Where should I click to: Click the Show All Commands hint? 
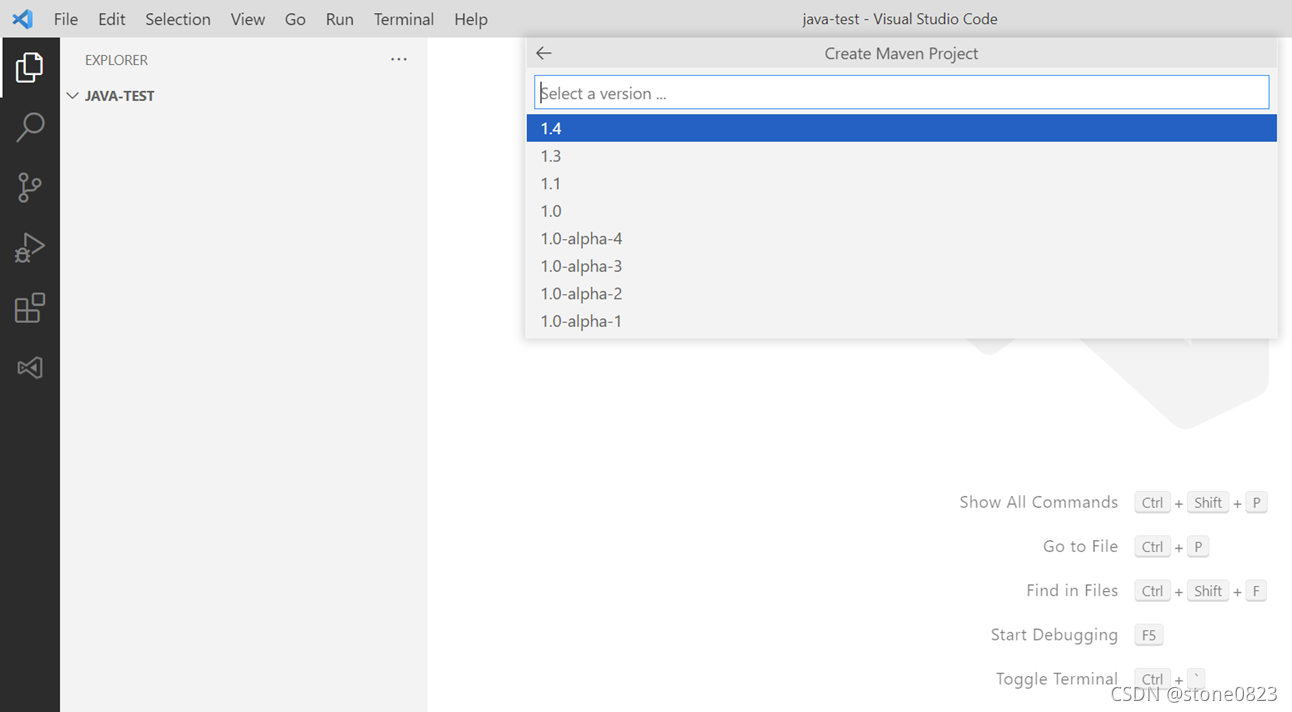click(1038, 502)
